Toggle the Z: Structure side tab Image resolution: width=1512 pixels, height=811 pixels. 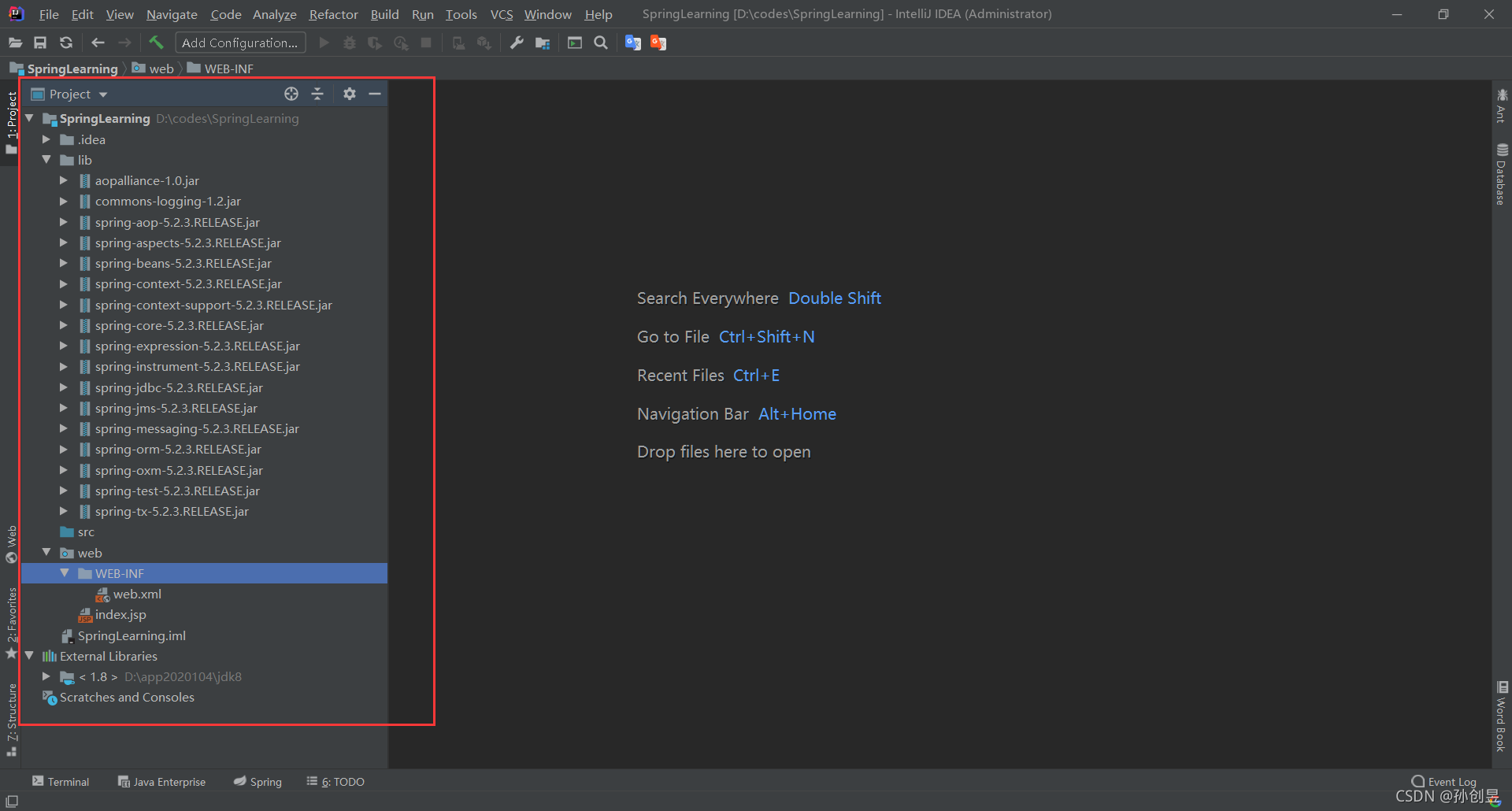click(x=12, y=720)
